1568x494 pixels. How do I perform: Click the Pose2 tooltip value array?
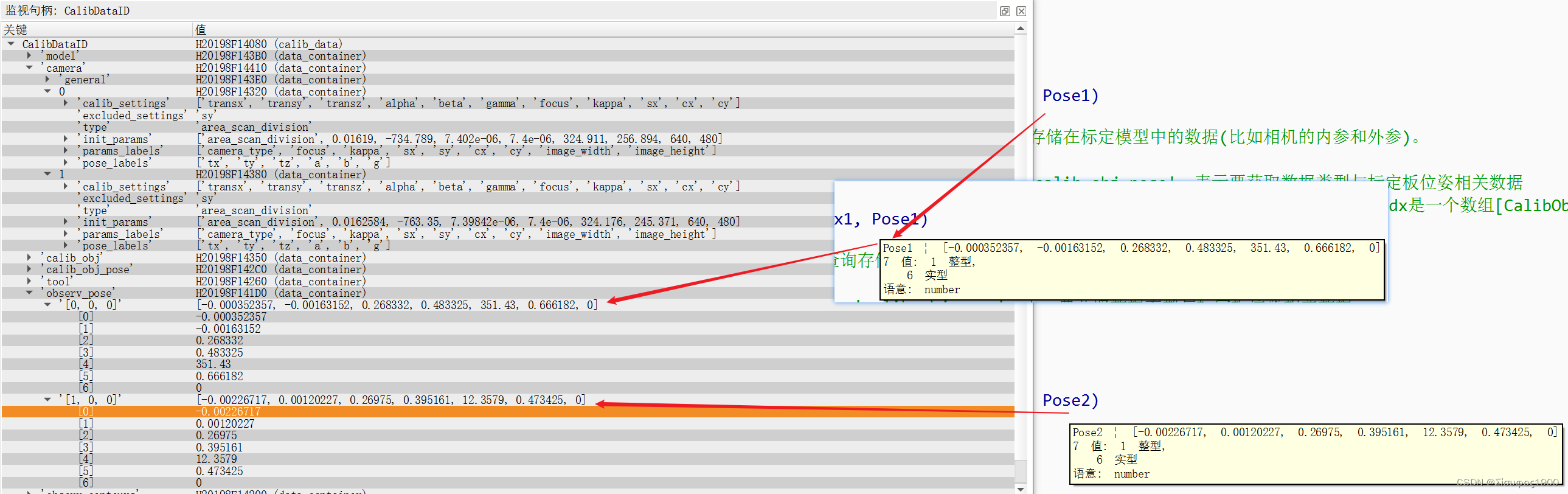click(x=1344, y=433)
